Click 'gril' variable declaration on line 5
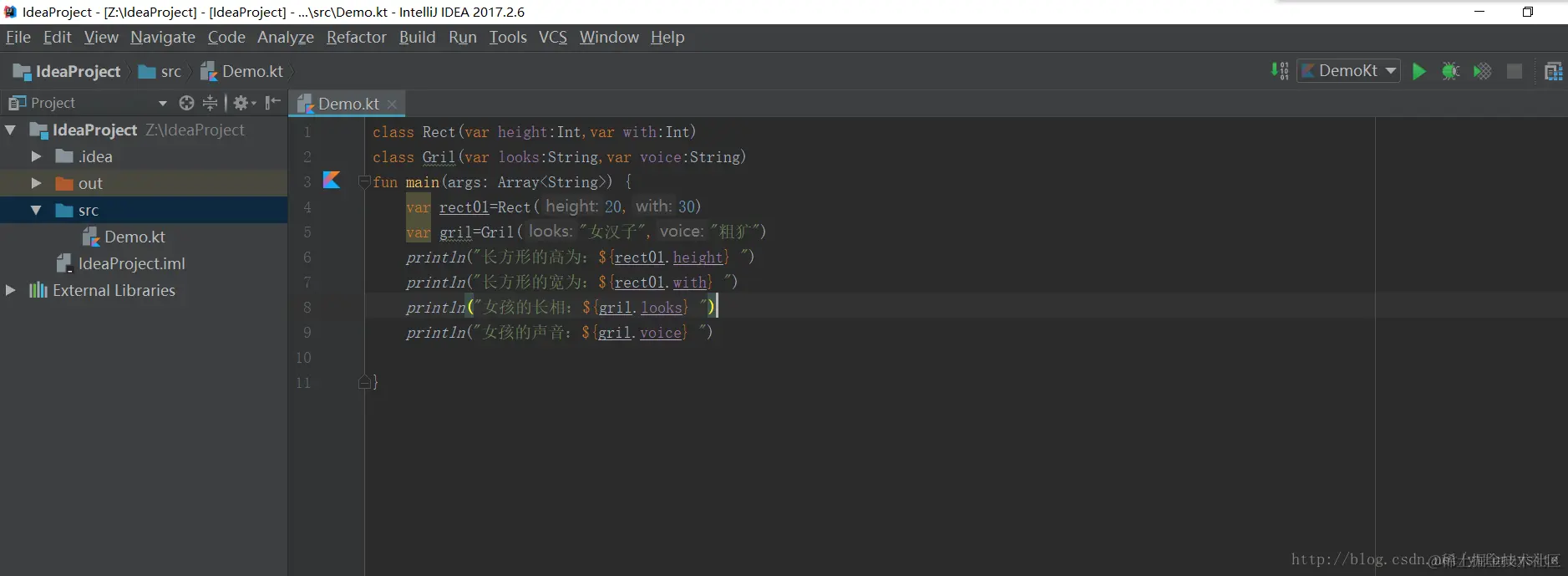1568x576 pixels. (x=455, y=232)
